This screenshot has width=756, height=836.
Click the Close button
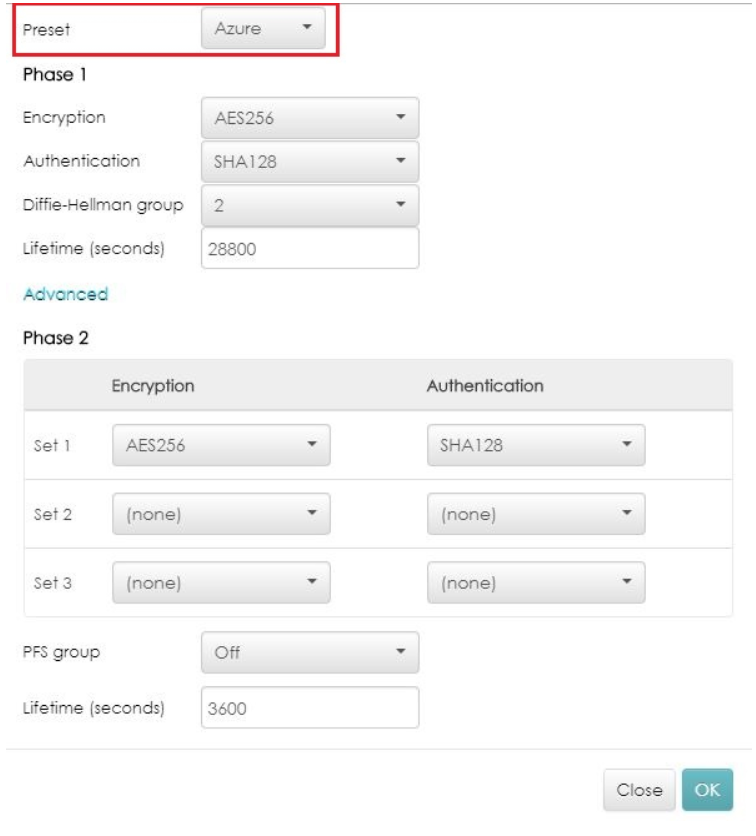[639, 790]
